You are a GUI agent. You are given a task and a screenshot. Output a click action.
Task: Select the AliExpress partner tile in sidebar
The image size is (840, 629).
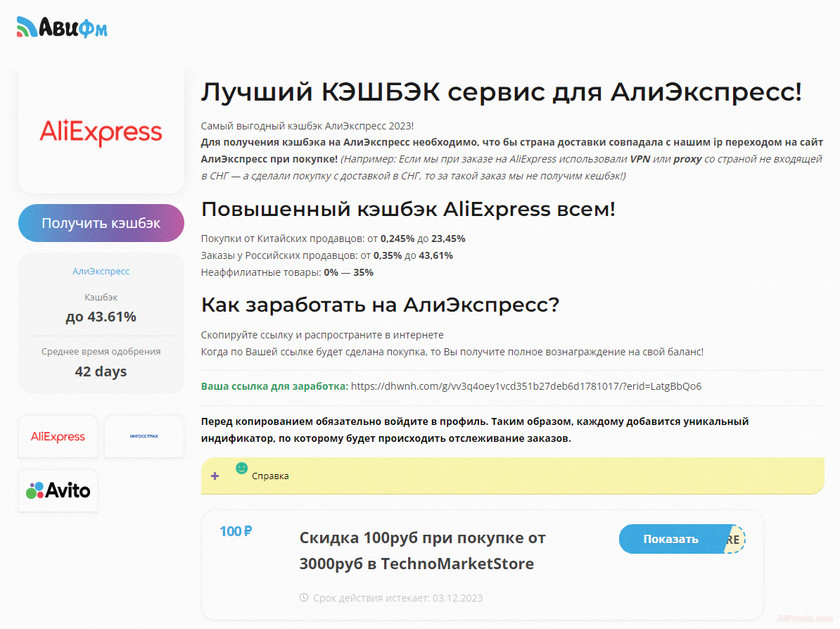pos(57,437)
